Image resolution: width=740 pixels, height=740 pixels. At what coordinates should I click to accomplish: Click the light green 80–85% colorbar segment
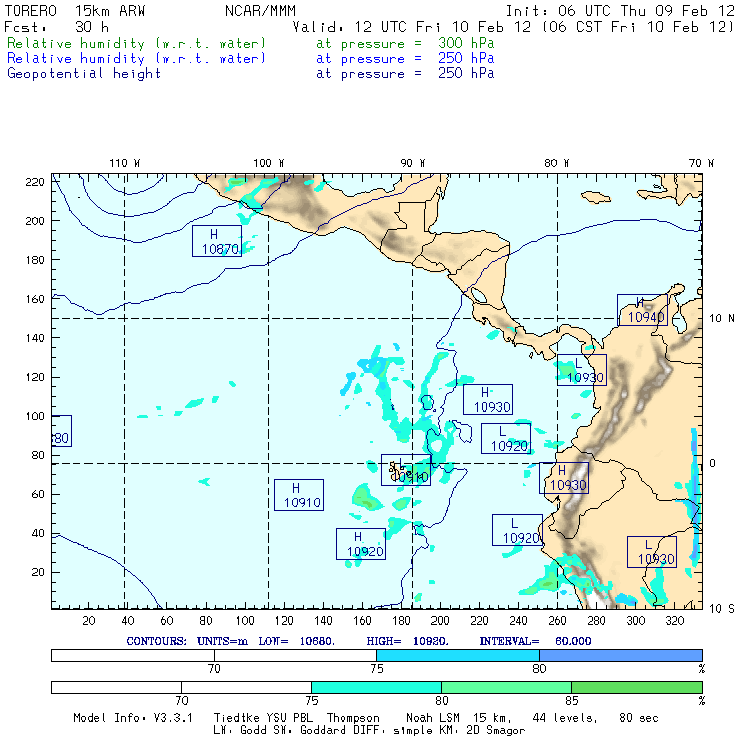point(506,687)
